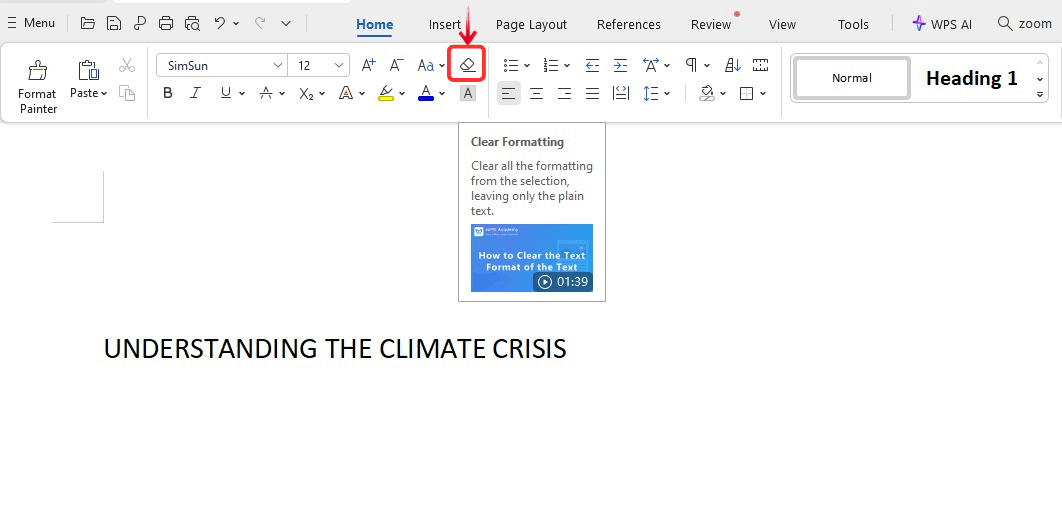
Task: Select Center paragraph alignment
Action: [536, 93]
